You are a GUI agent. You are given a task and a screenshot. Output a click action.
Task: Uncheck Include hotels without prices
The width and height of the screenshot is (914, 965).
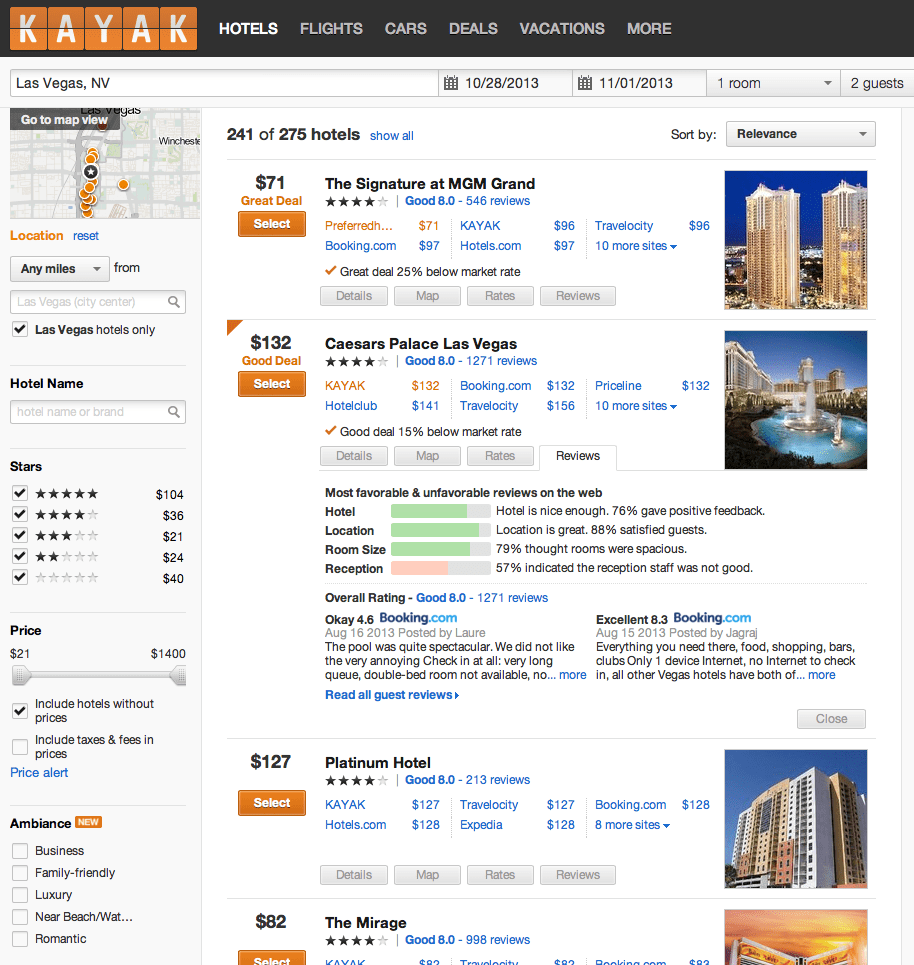[x=20, y=711]
